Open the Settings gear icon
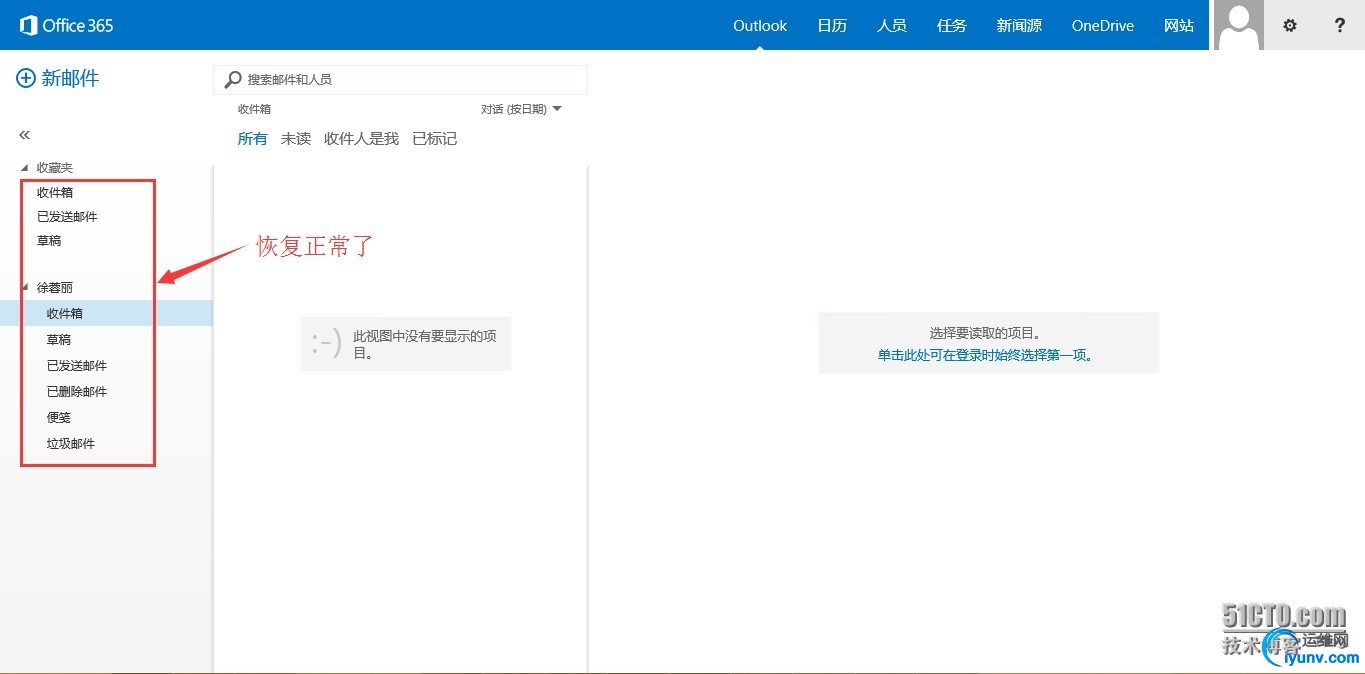 tap(1290, 26)
